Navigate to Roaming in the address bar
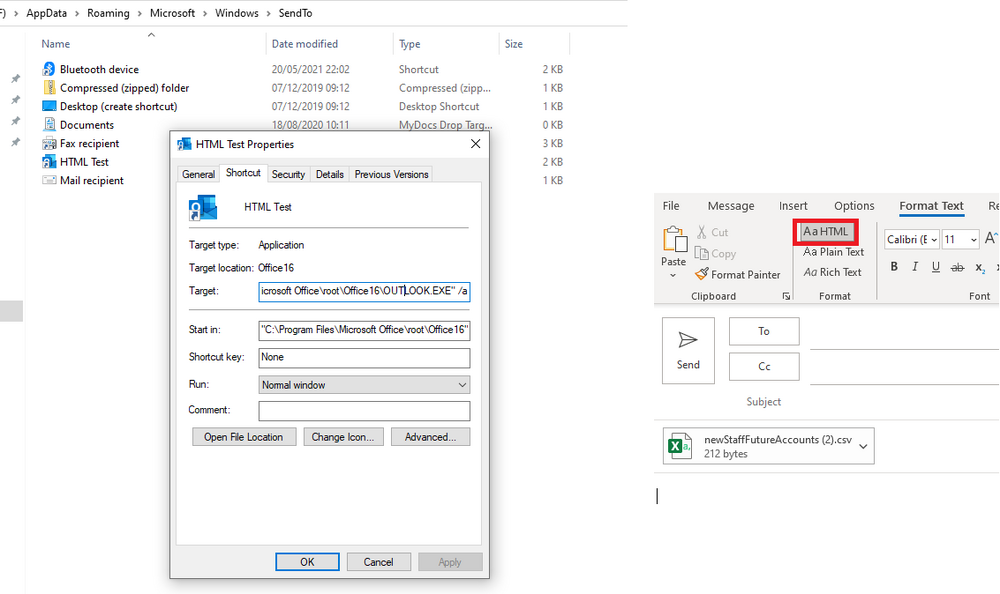 (108, 13)
